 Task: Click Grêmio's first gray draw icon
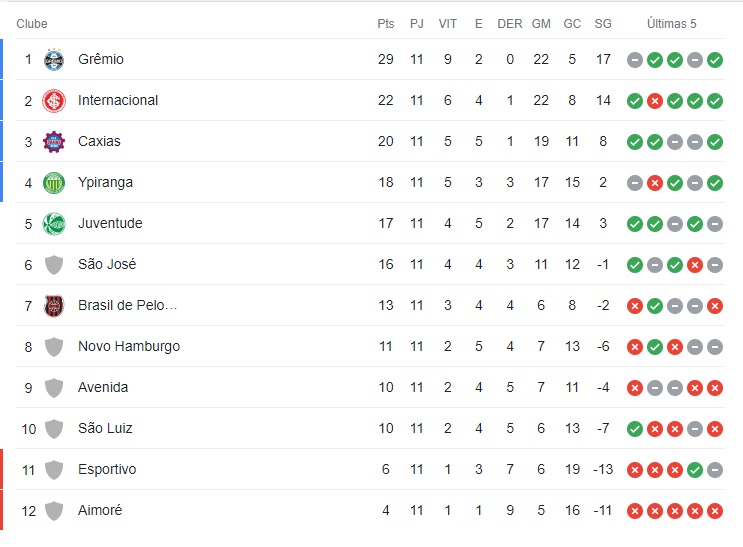[x=635, y=60]
